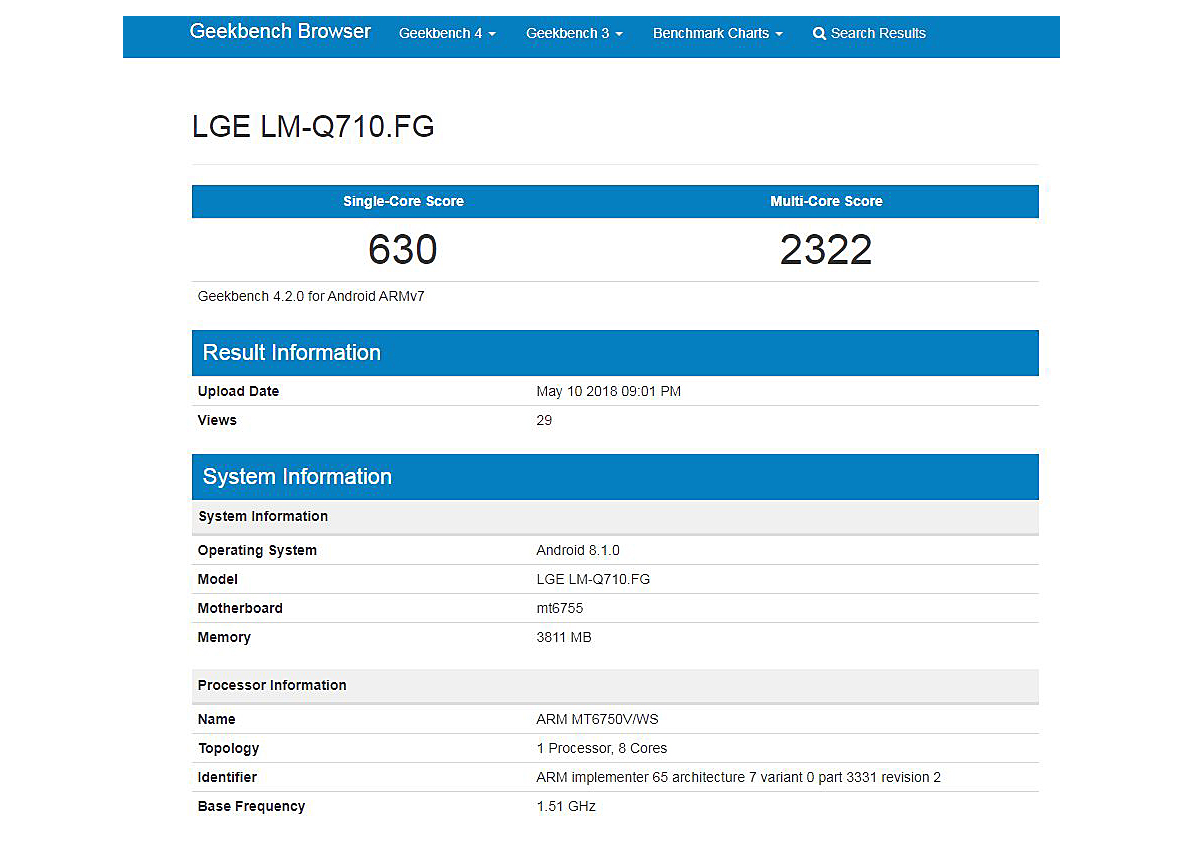Click the Geekbench Browser logo link
The height and width of the screenshot is (849, 1184).
pos(280,32)
